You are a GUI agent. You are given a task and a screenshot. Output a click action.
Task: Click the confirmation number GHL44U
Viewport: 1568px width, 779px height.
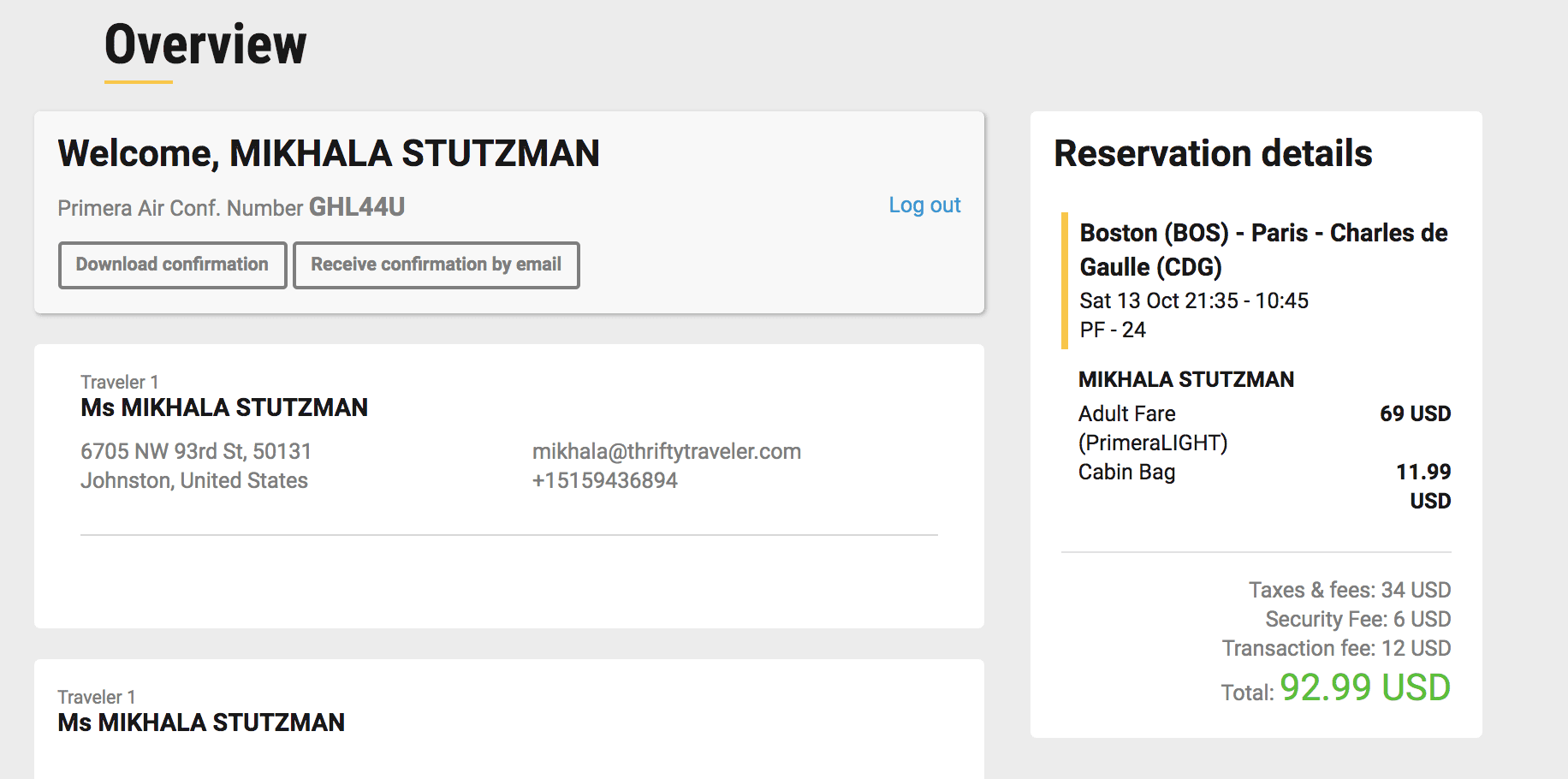(356, 207)
